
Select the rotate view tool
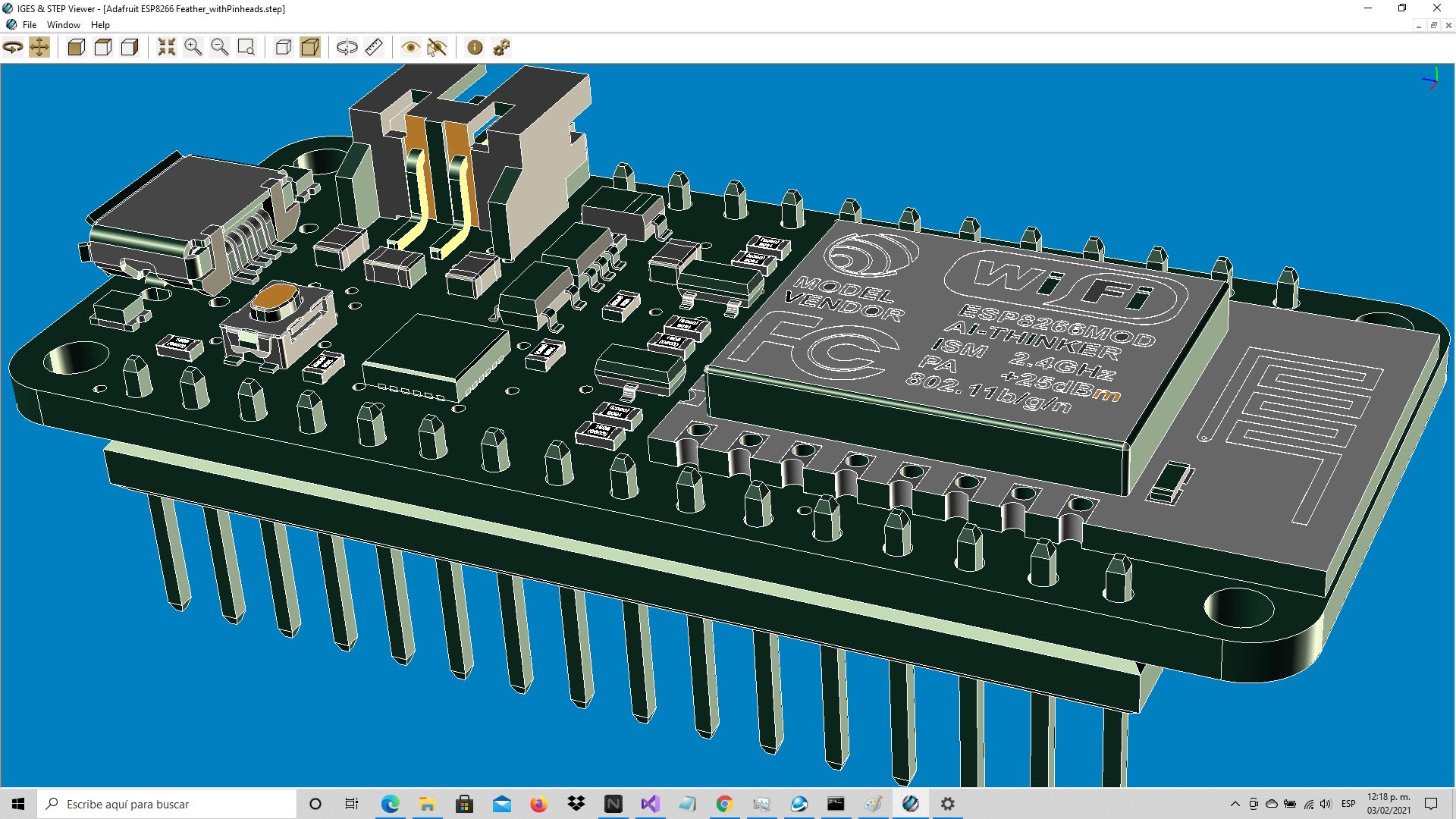pyautogui.click(x=13, y=48)
